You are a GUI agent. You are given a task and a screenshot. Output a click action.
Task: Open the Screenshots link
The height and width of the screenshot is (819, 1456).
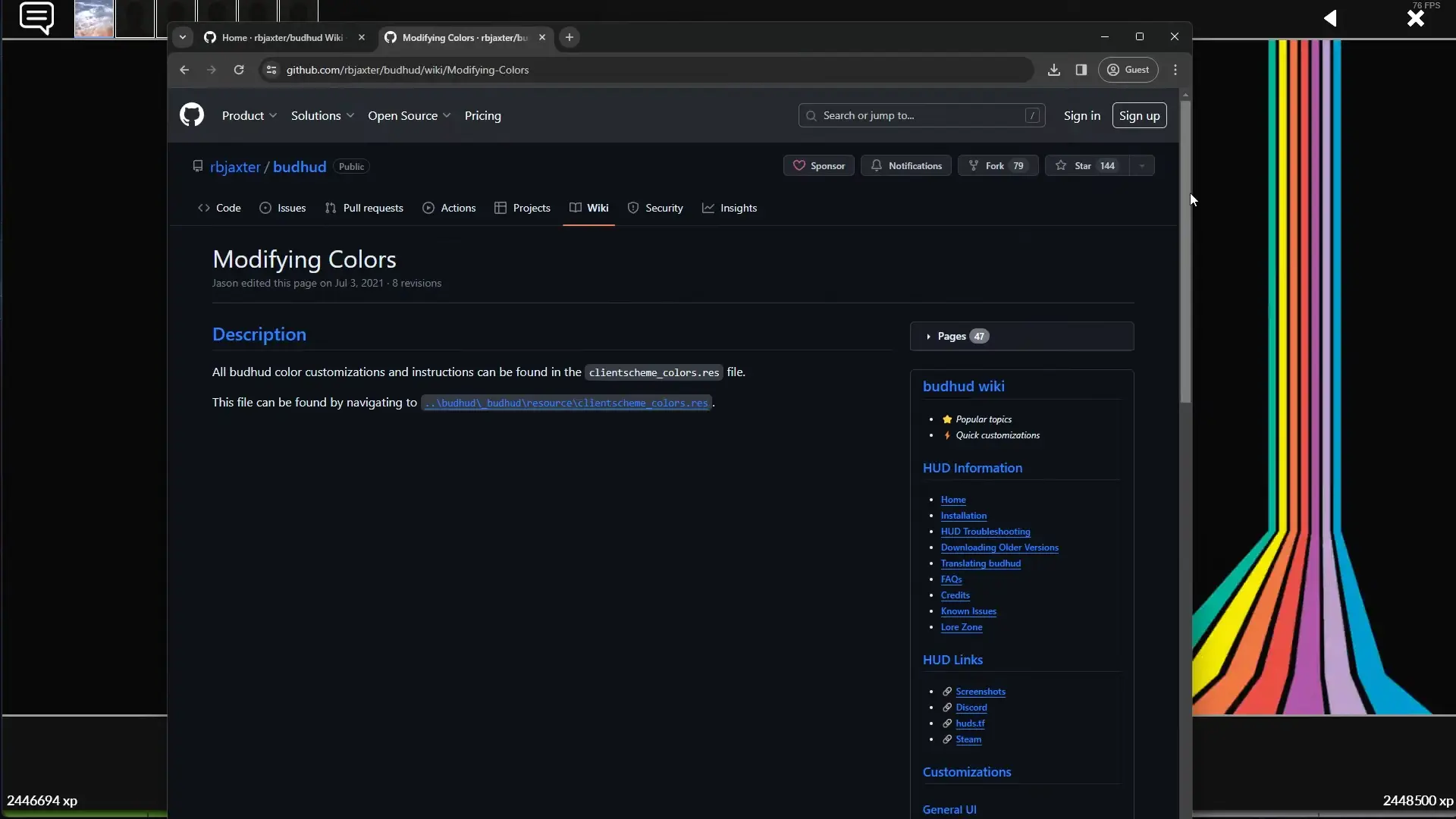(x=981, y=692)
